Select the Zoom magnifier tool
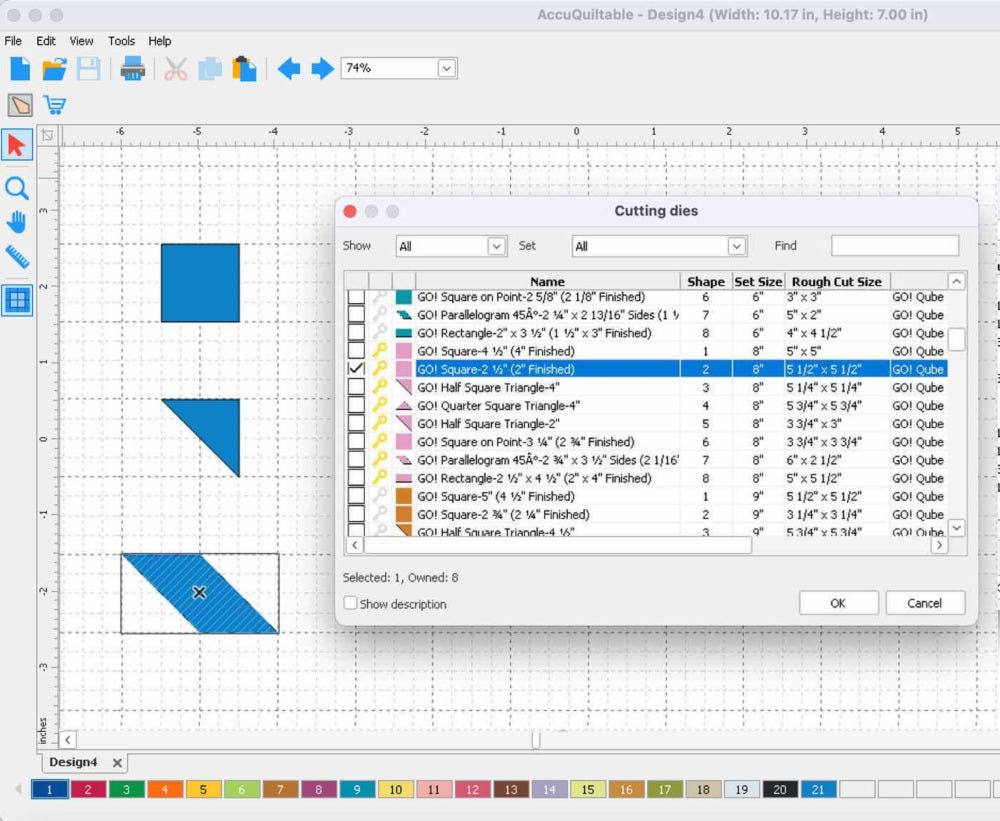This screenshot has width=1000, height=821. pos(17,189)
